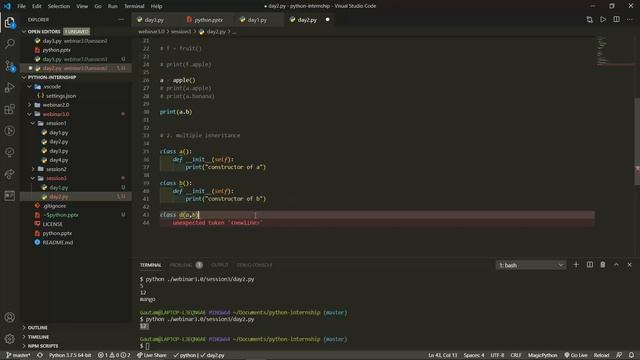Open settings.json in the explorer tree
Image resolution: width=640 pixels, height=360 pixels.
61,96
